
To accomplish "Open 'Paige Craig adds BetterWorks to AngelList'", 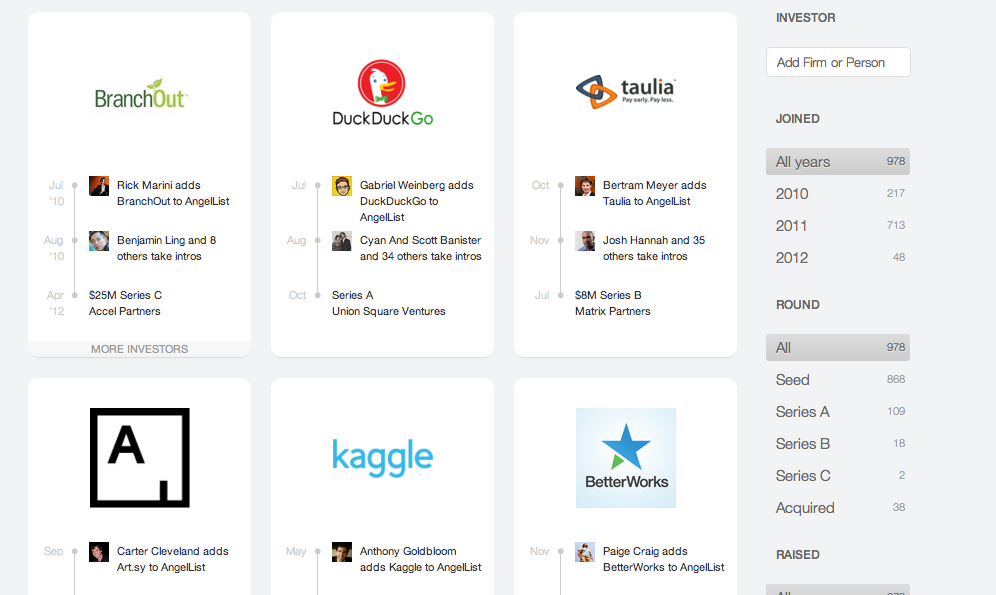I will coord(663,559).
